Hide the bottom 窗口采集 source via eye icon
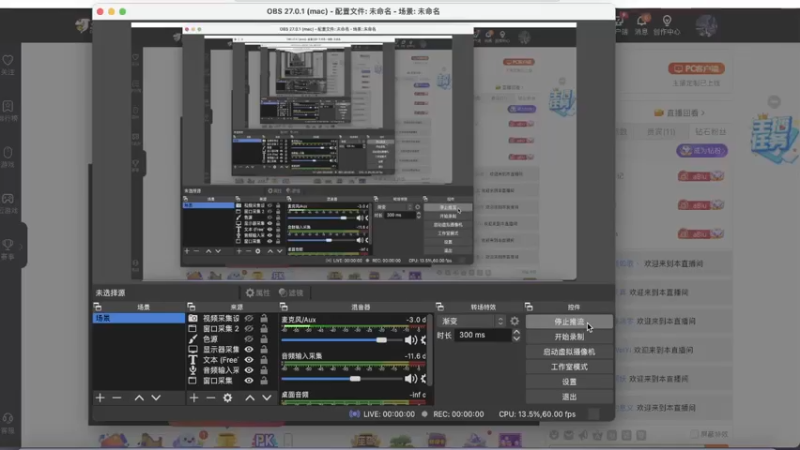The width and height of the screenshot is (800, 450). click(x=249, y=381)
